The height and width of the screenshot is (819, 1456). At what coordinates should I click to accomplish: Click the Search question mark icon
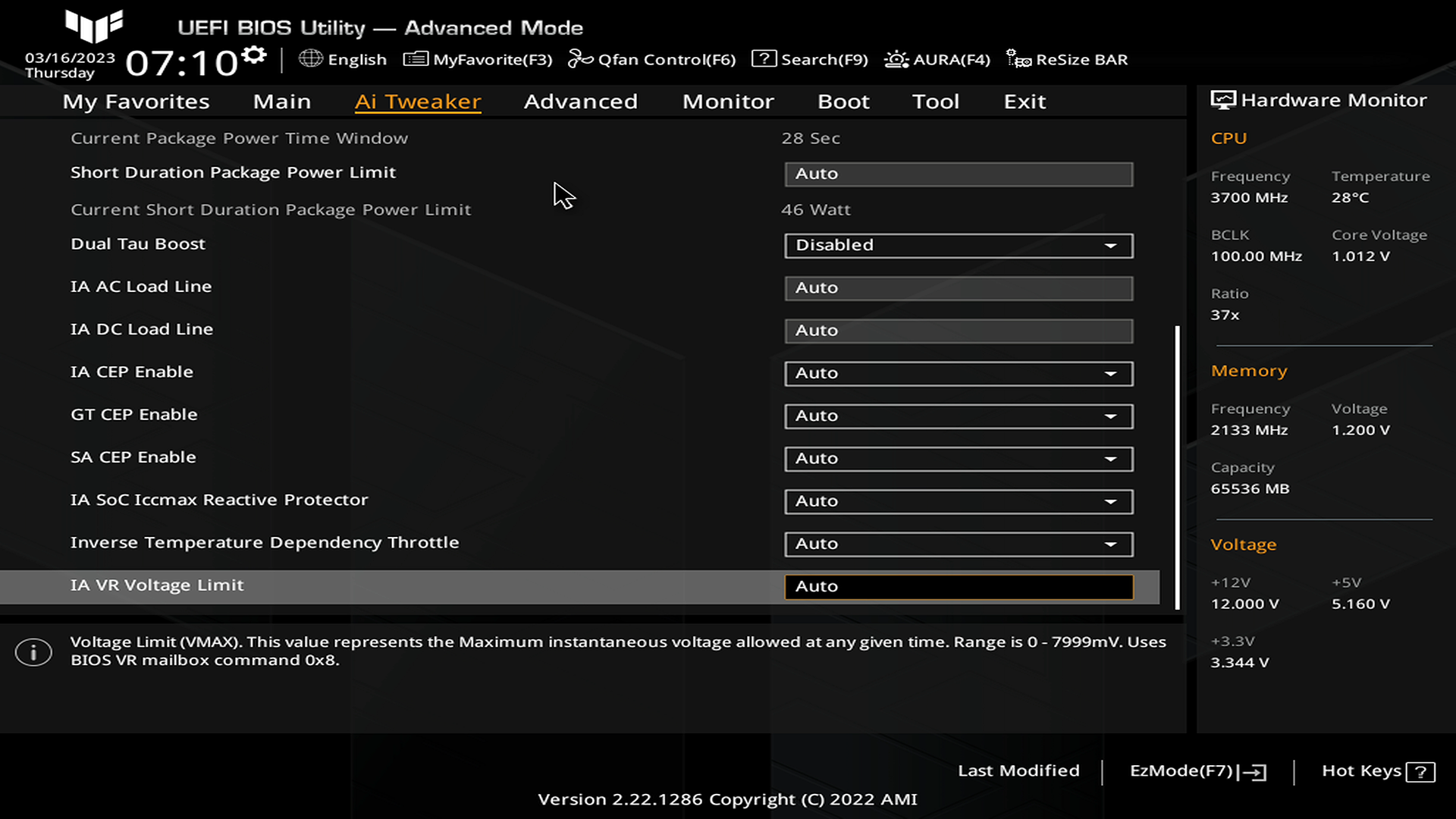point(764,59)
